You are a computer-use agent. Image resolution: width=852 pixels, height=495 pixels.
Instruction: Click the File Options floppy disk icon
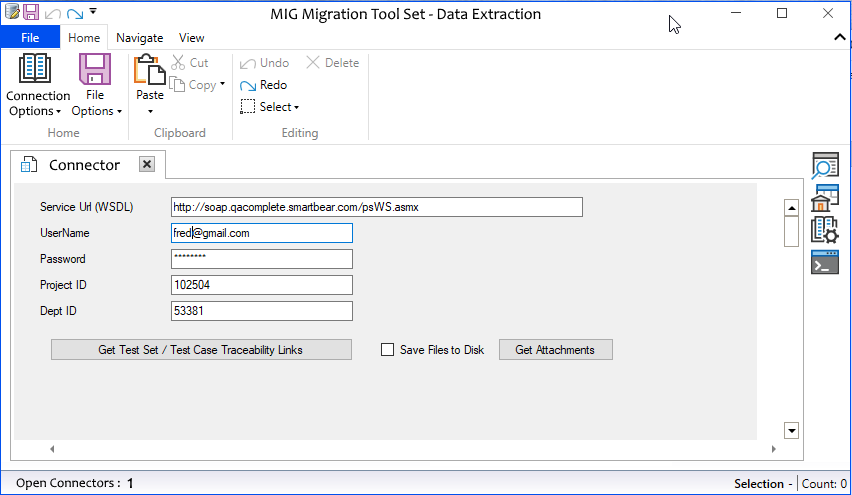[x=95, y=68]
